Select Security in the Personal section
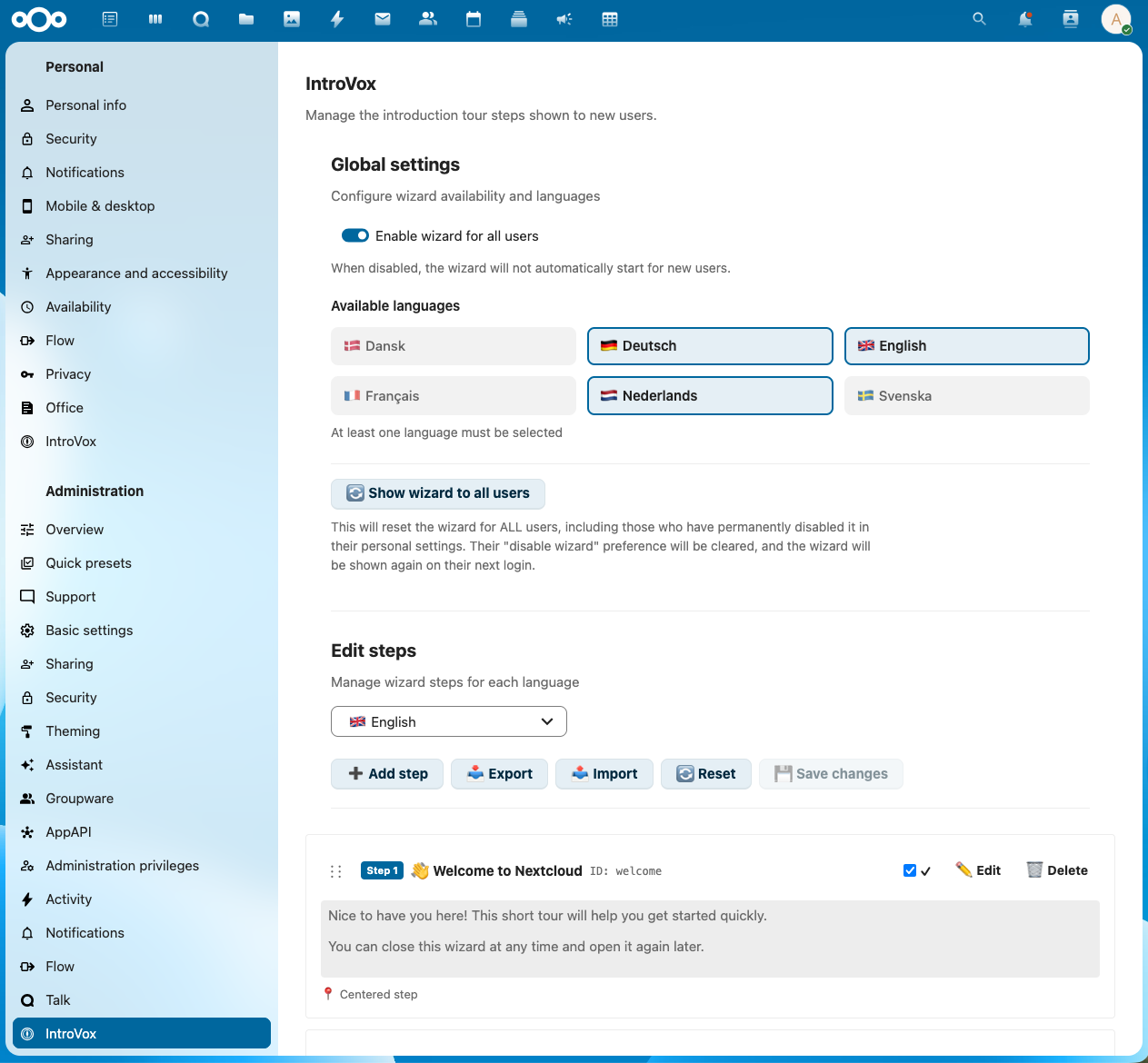Viewport: 1148px width, 1063px height. point(71,138)
